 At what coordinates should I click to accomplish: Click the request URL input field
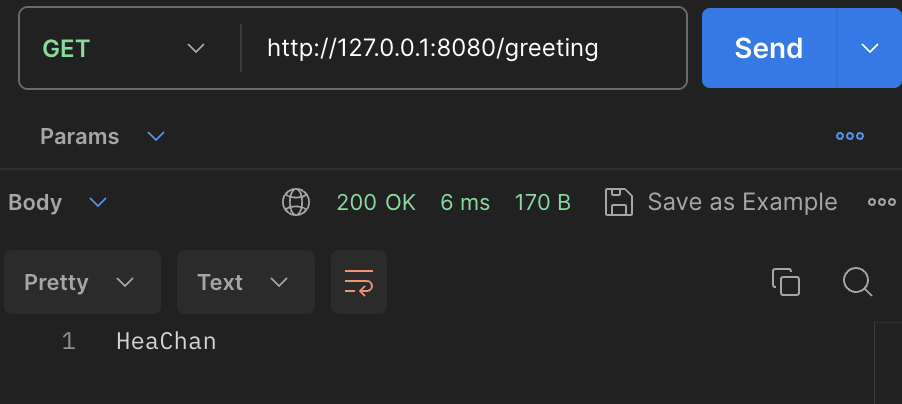point(464,48)
